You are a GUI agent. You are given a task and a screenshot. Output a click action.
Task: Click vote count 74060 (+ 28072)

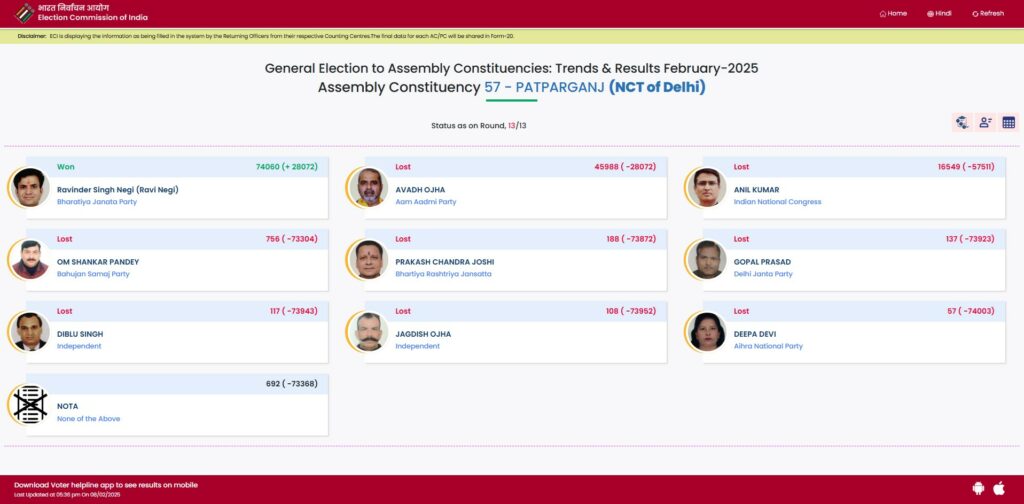click(287, 167)
